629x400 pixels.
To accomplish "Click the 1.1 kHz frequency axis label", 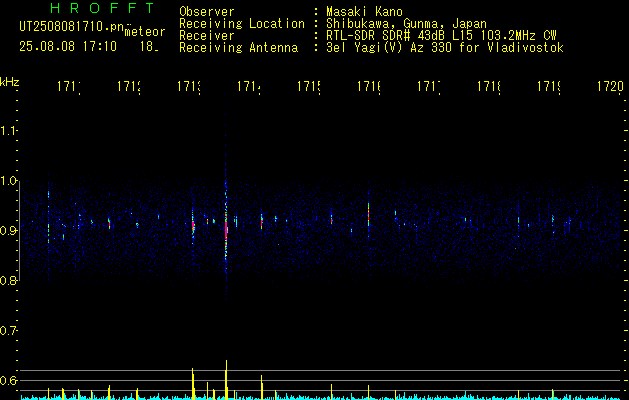I will (x=8, y=131).
